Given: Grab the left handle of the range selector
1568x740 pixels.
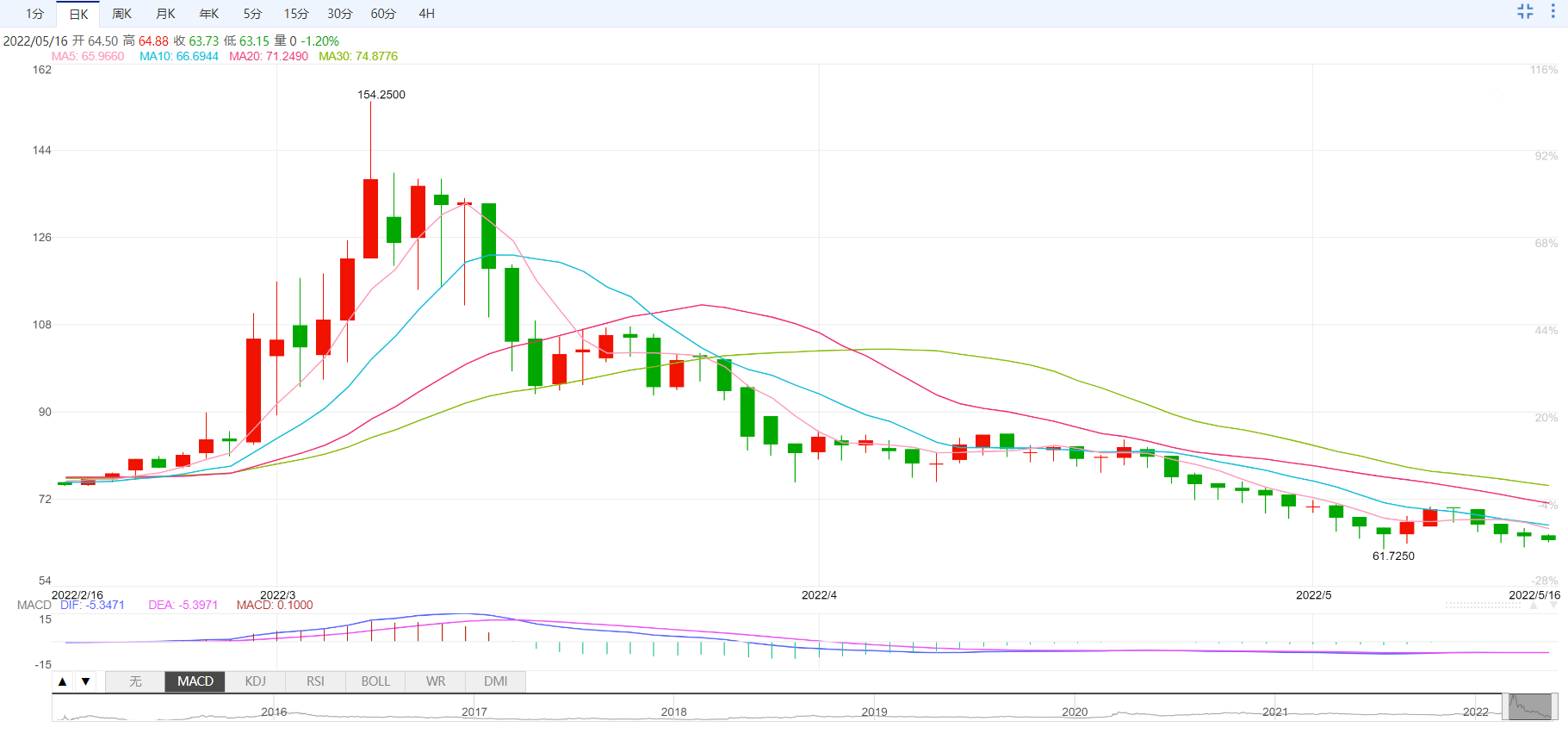Looking at the screenshot, I should 1505,706.
